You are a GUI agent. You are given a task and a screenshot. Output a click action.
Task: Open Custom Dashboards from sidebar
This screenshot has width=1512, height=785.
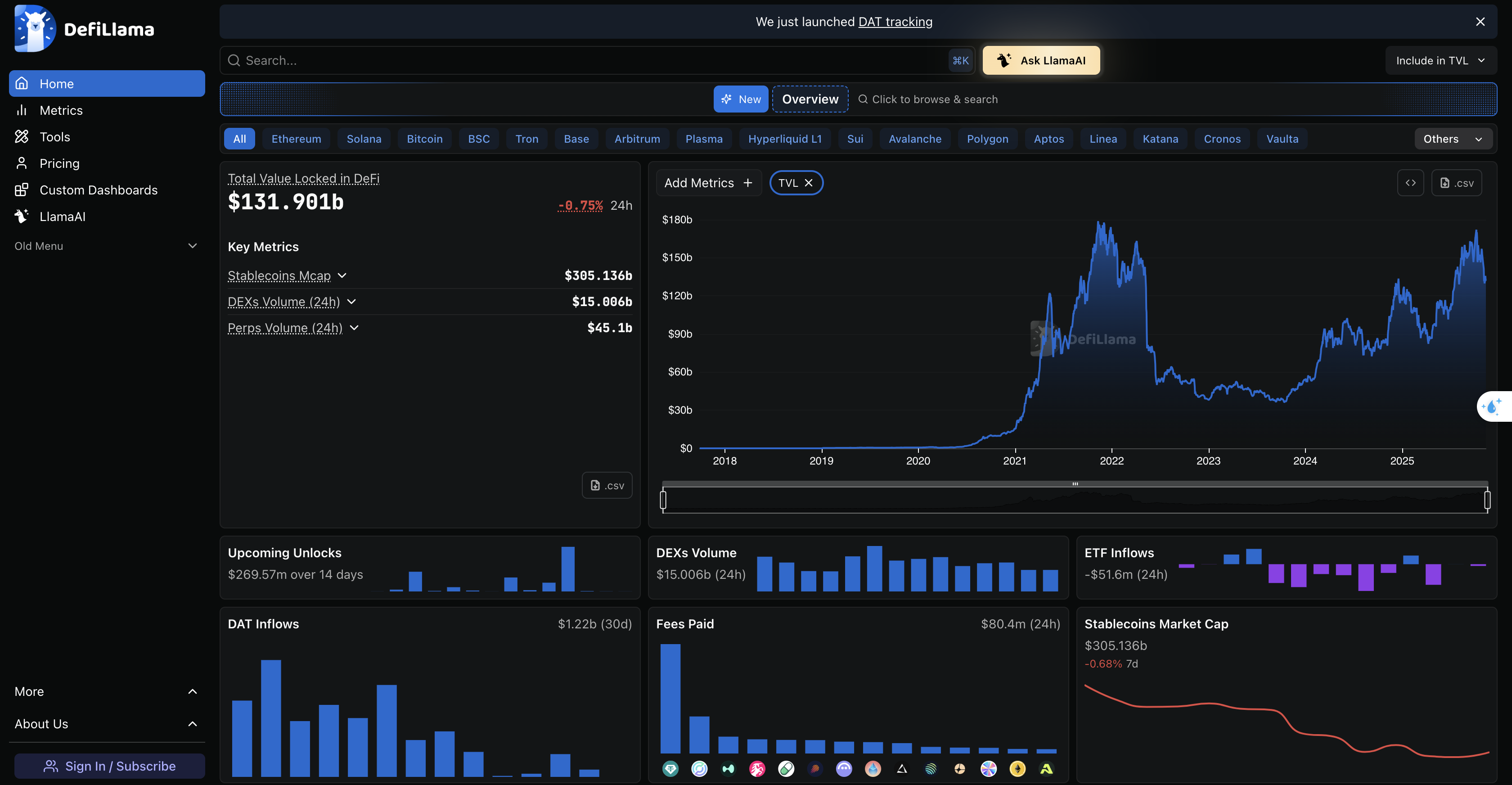click(x=98, y=190)
